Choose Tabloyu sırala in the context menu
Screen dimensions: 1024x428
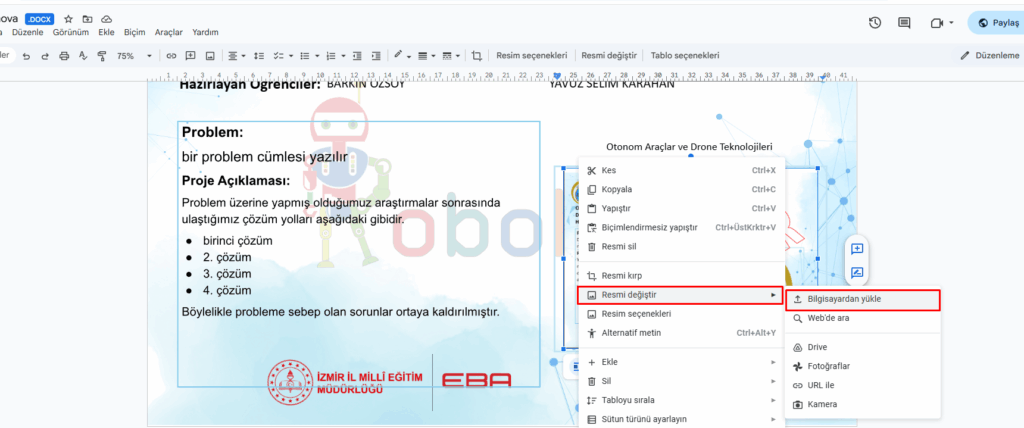681,400
